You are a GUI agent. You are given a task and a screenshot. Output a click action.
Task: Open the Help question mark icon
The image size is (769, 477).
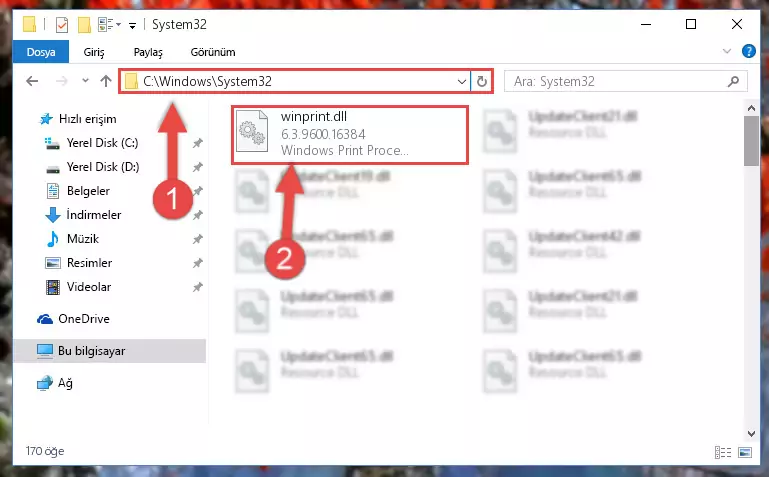coord(748,51)
